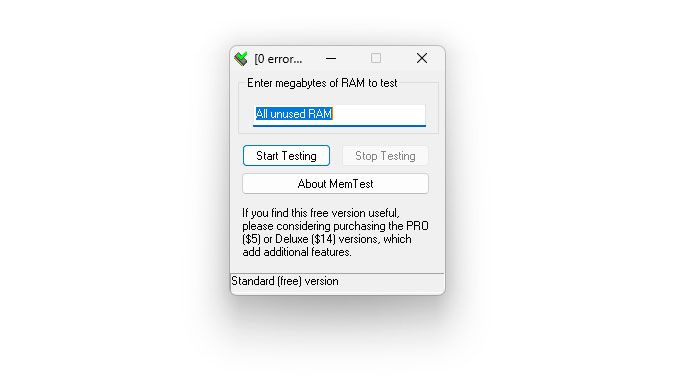Click the greyed-out maximize window icon

[376, 58]
